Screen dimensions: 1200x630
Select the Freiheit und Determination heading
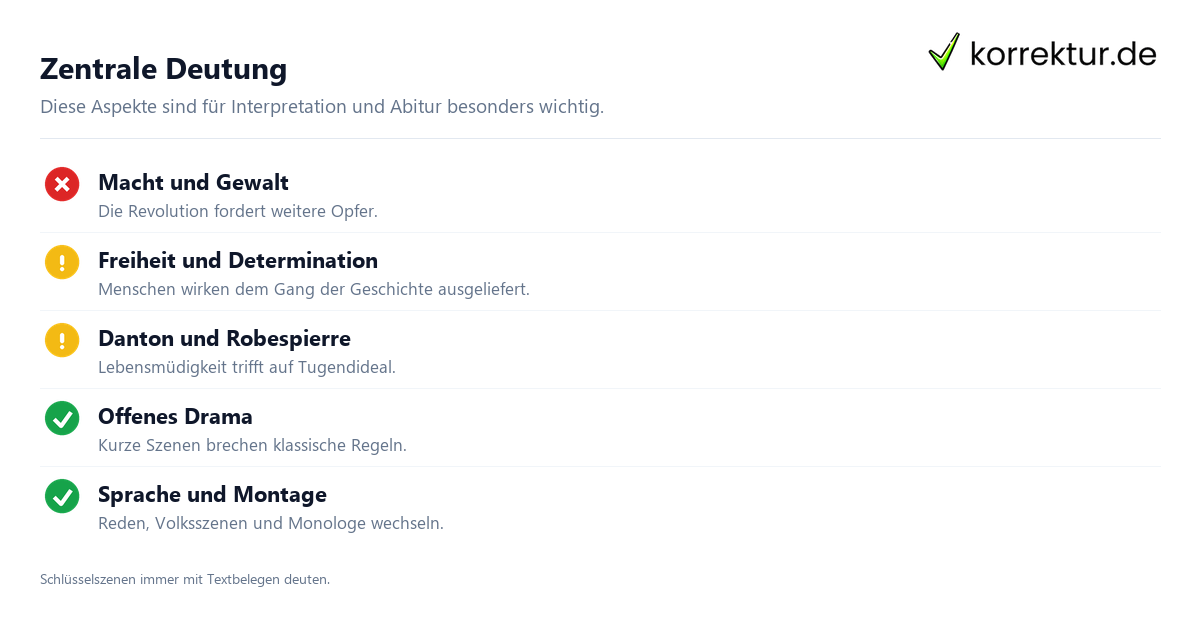pyautogui.click(x=238, y=260)
